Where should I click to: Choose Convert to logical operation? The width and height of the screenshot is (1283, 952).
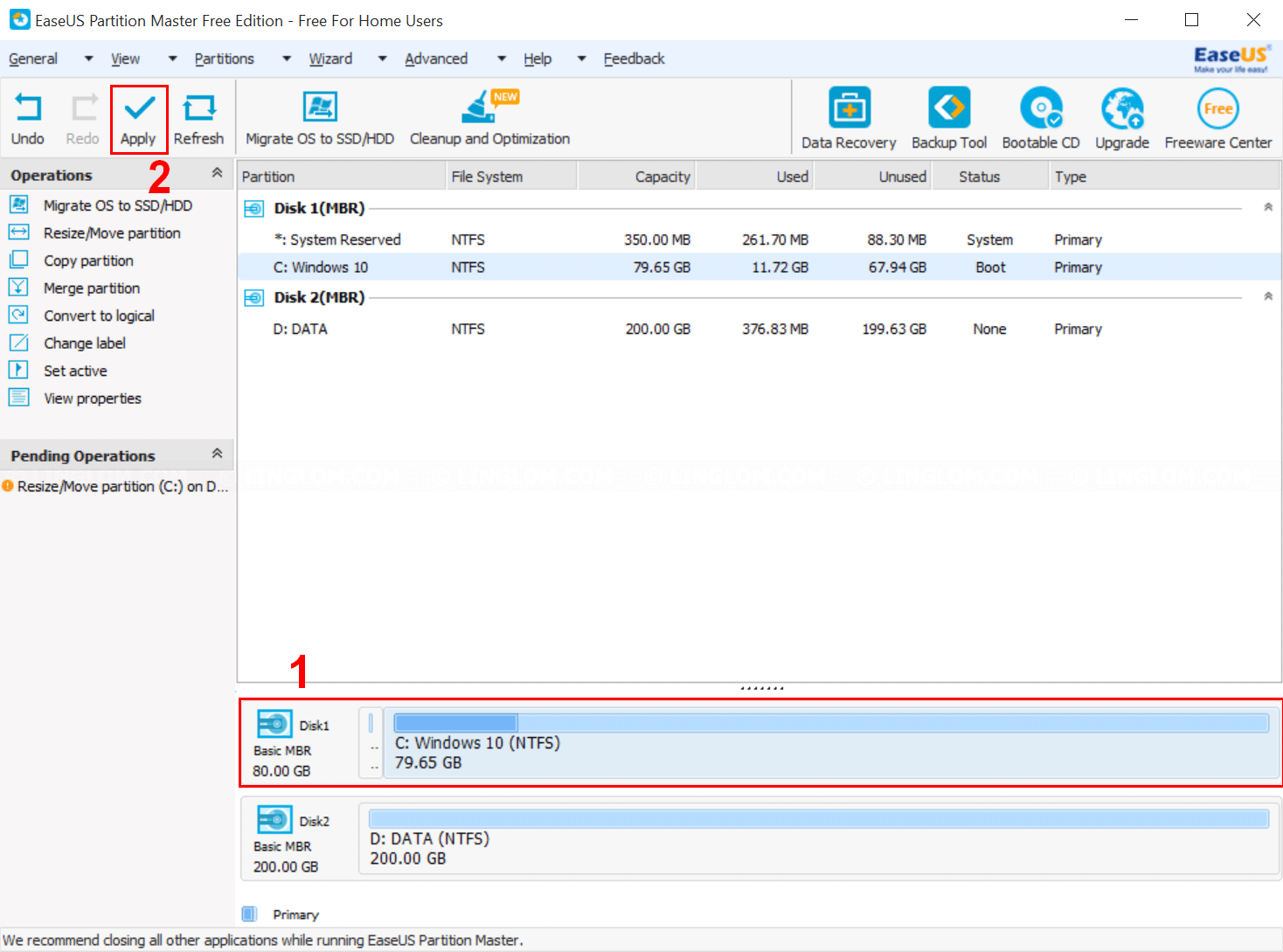99,316
